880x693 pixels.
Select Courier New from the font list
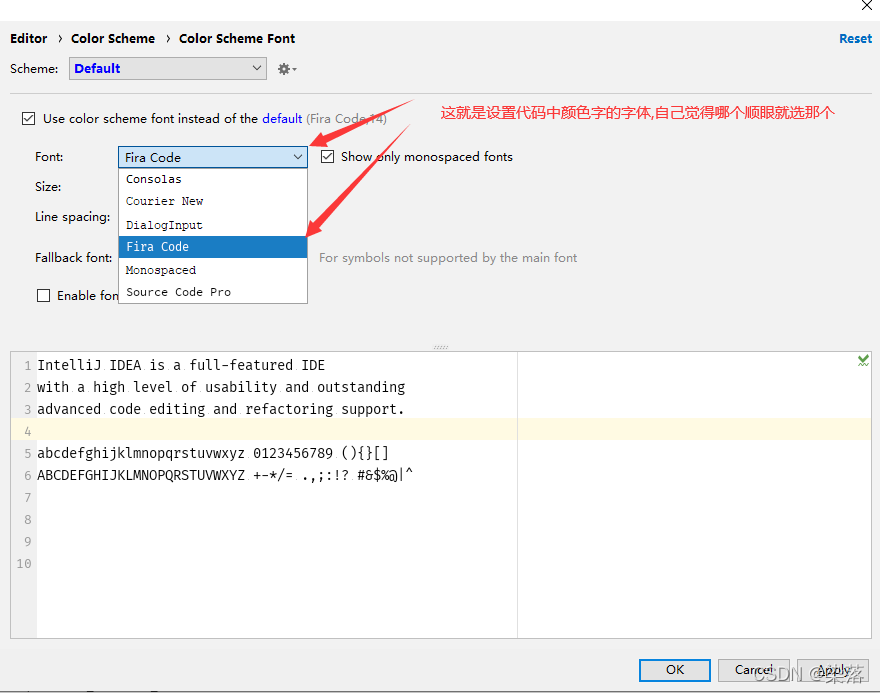tap(213, 201)
